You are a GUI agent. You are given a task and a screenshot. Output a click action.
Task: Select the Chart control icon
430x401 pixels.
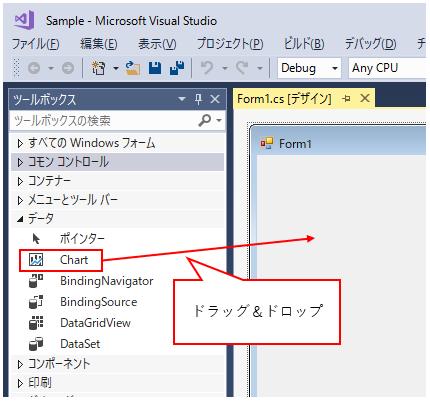click(x=36, y=260)
